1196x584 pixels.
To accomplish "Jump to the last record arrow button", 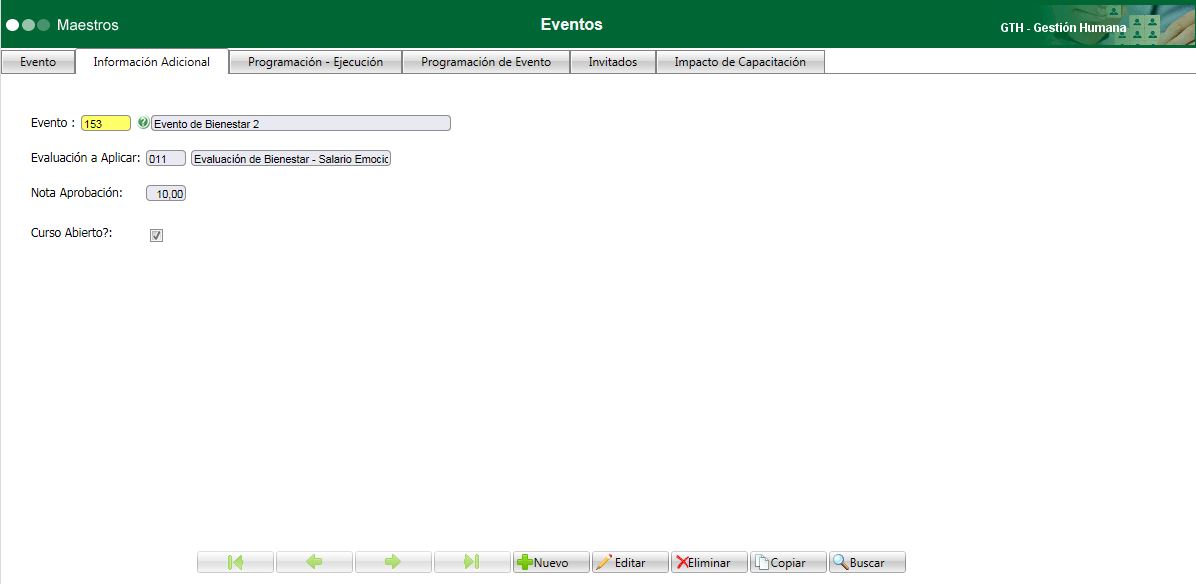I will (x=472, y=563).
